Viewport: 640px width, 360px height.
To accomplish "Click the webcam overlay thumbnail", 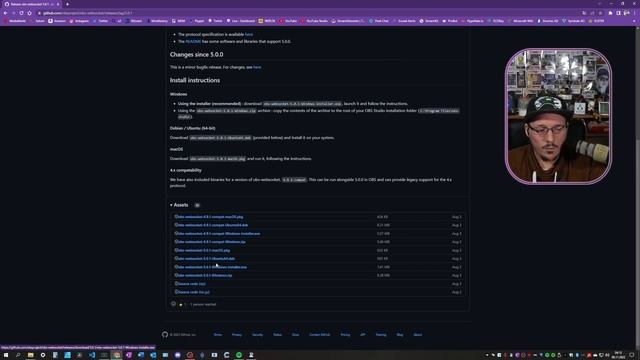I will tap(558, 116).
